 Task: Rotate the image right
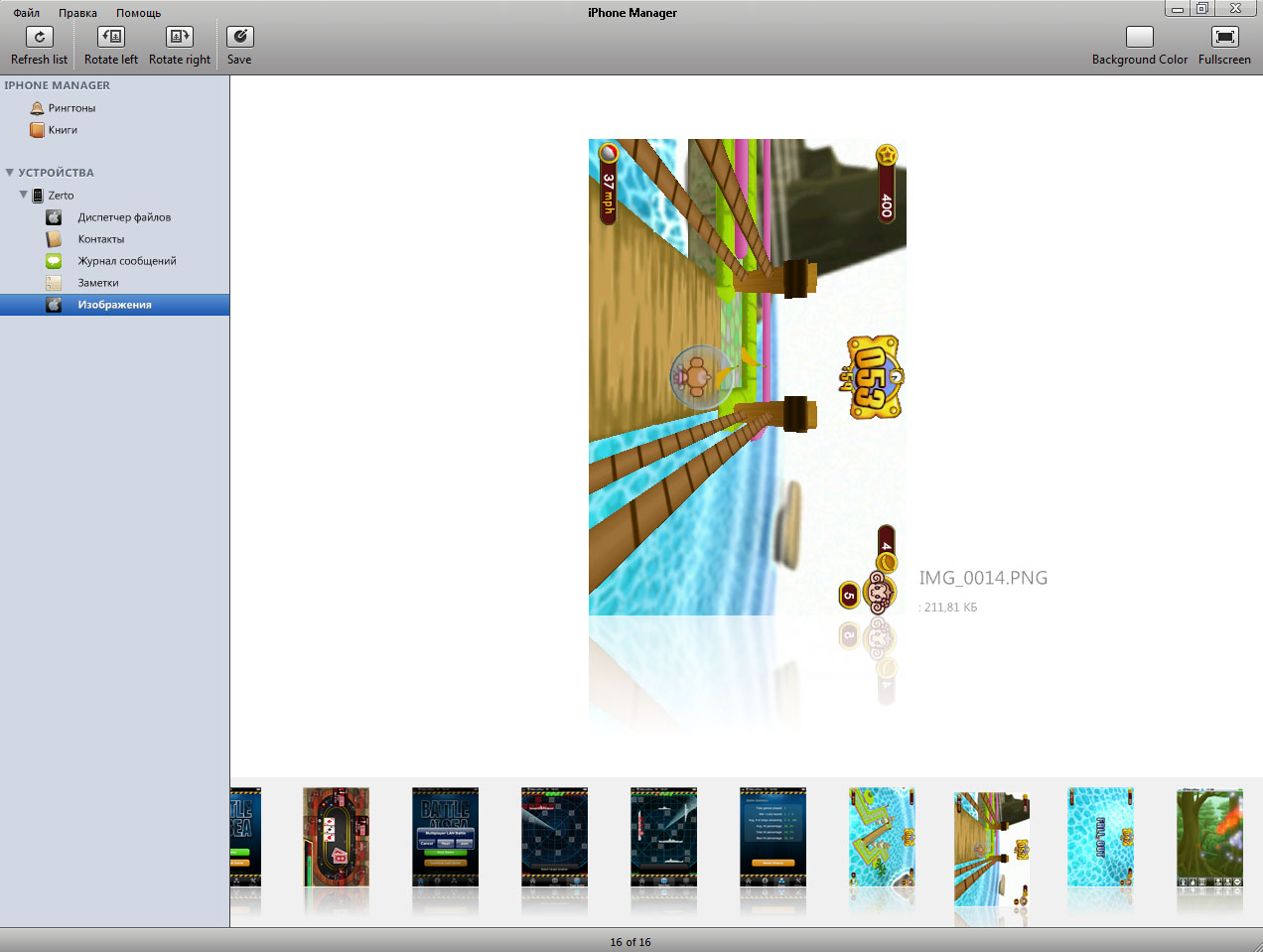(x=180, y=38)
